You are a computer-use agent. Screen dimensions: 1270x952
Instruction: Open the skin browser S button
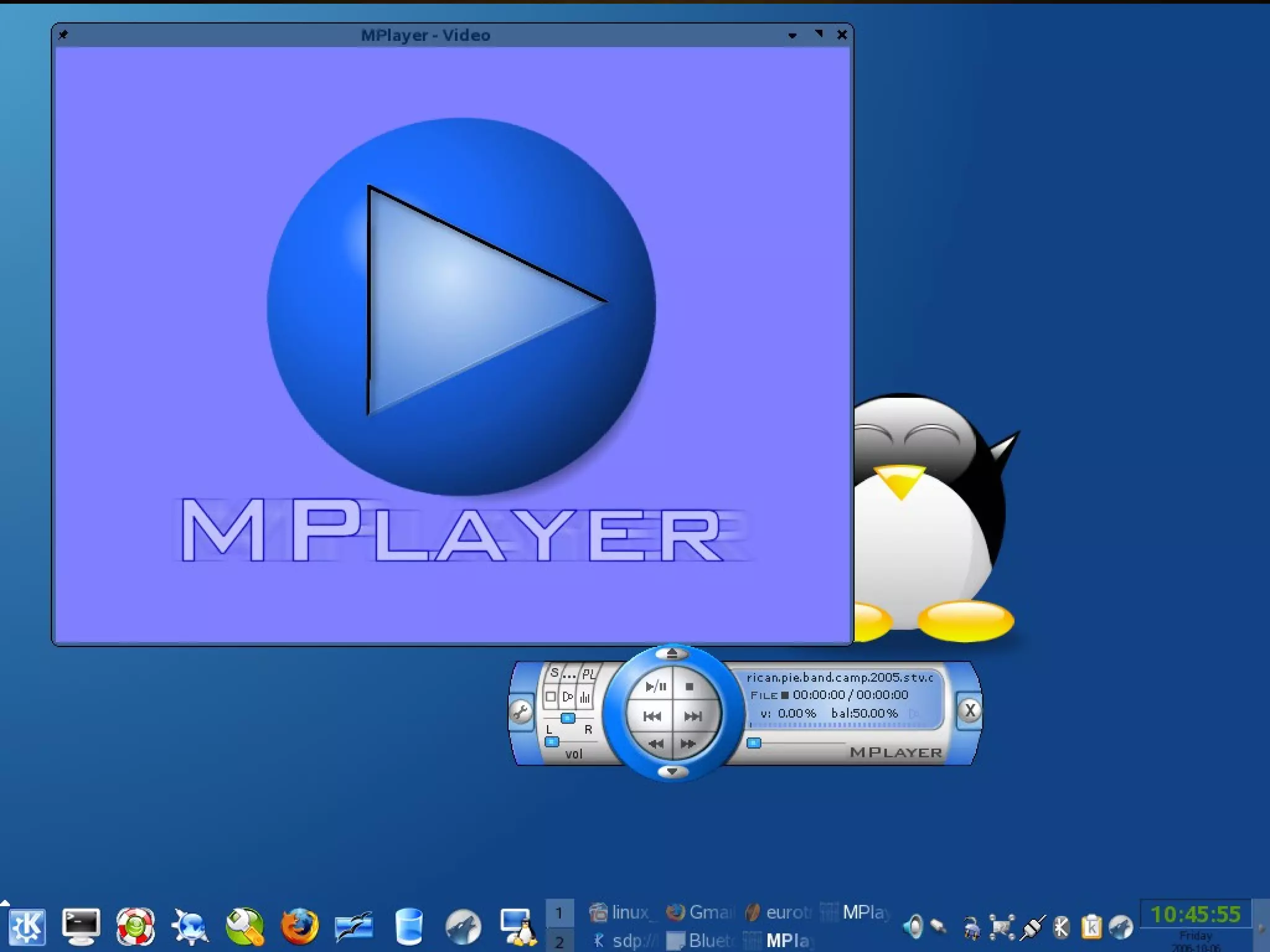pyautogui.click(x=554, y=673)
